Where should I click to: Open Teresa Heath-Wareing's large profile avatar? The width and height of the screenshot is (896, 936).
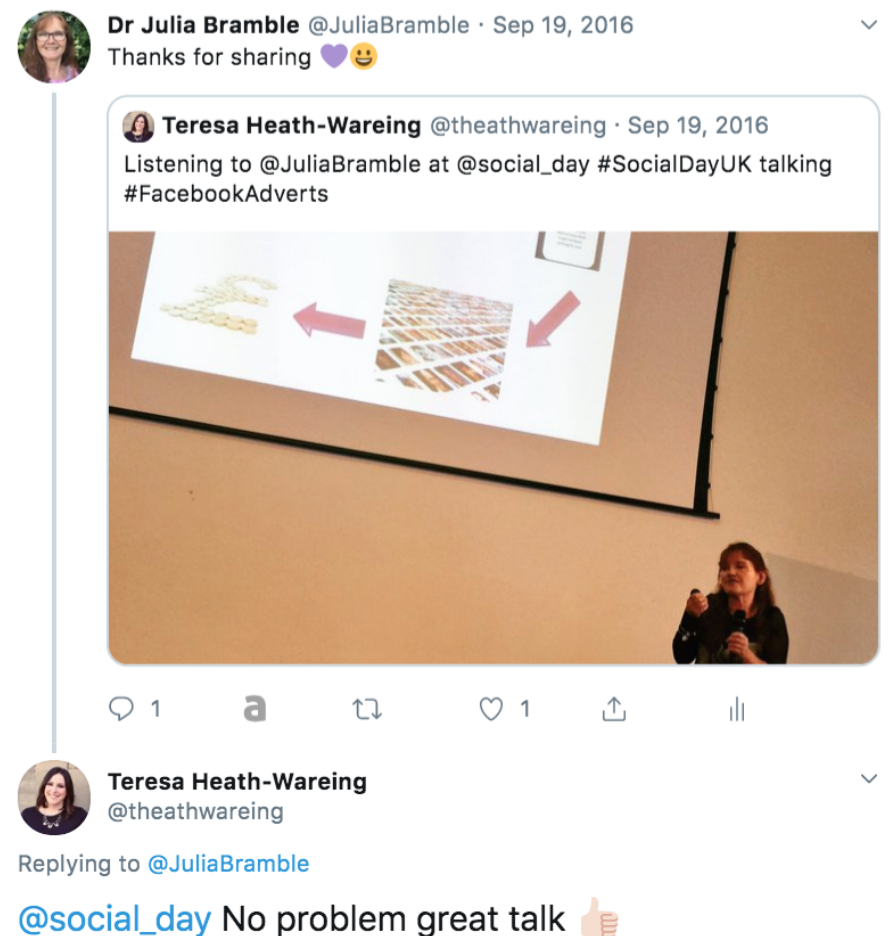point(54,798)
